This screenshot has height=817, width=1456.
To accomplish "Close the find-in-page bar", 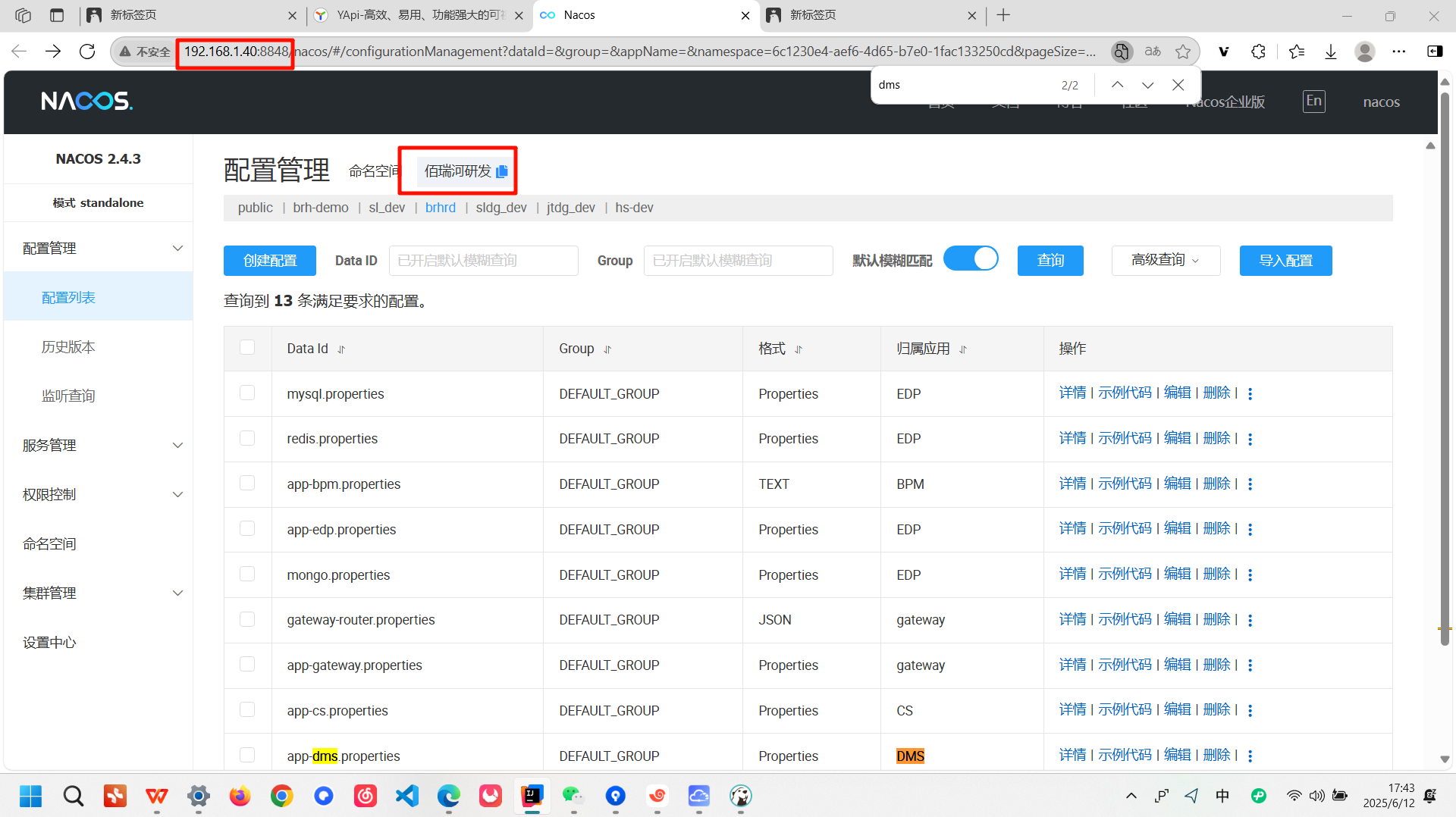I will [x=1178, y=85].
